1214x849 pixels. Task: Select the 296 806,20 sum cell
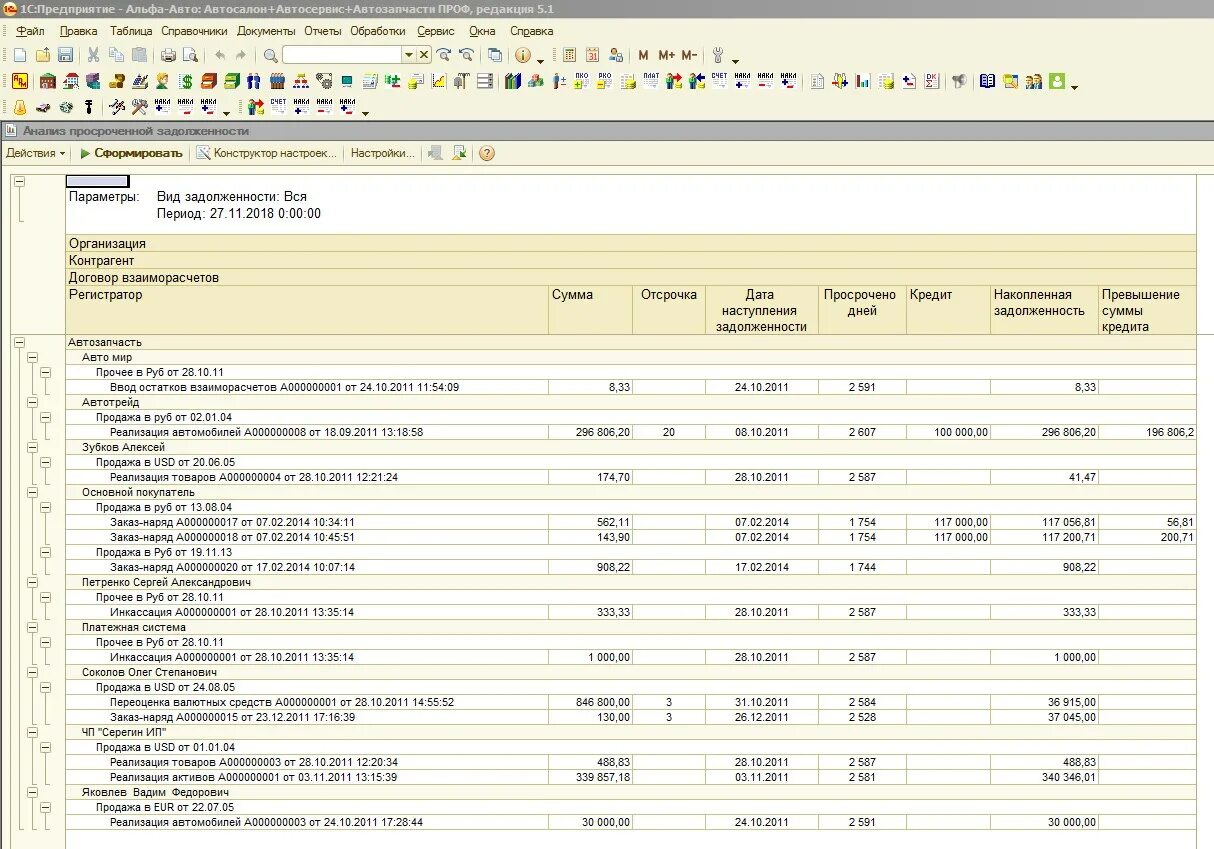tap(590, 432)
